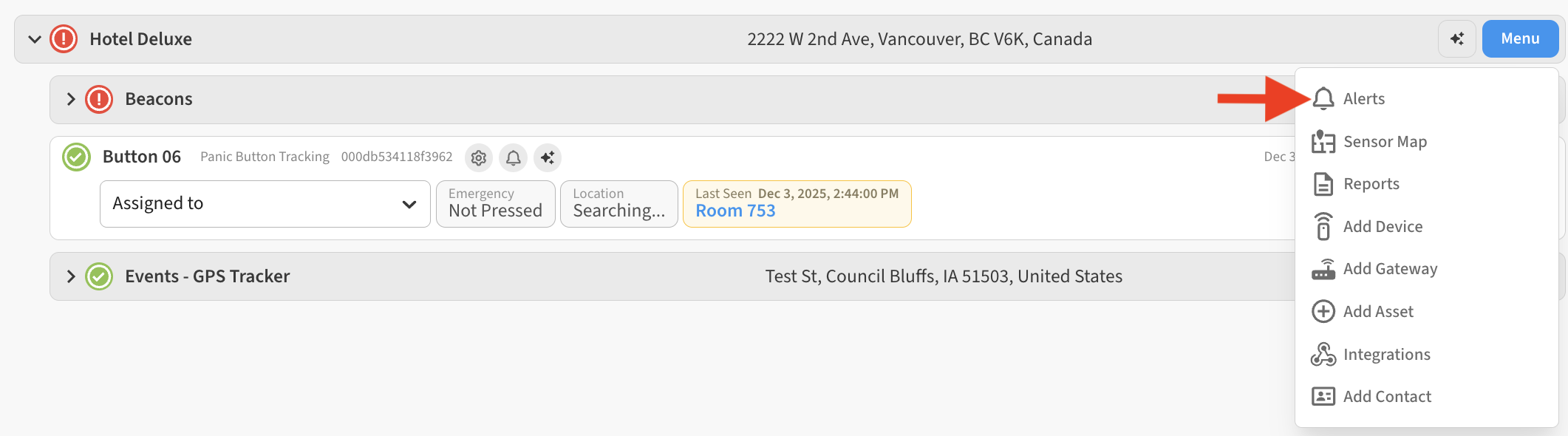
Task: Click the blue Menu button
Action: (x=1520, y=39)
